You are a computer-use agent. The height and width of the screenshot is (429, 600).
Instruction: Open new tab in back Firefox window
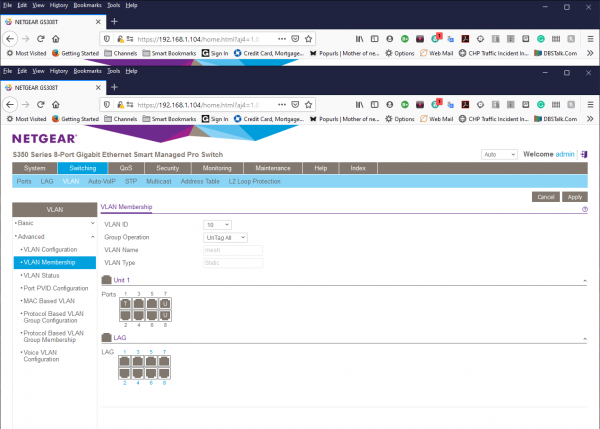[x=114, y=21]
